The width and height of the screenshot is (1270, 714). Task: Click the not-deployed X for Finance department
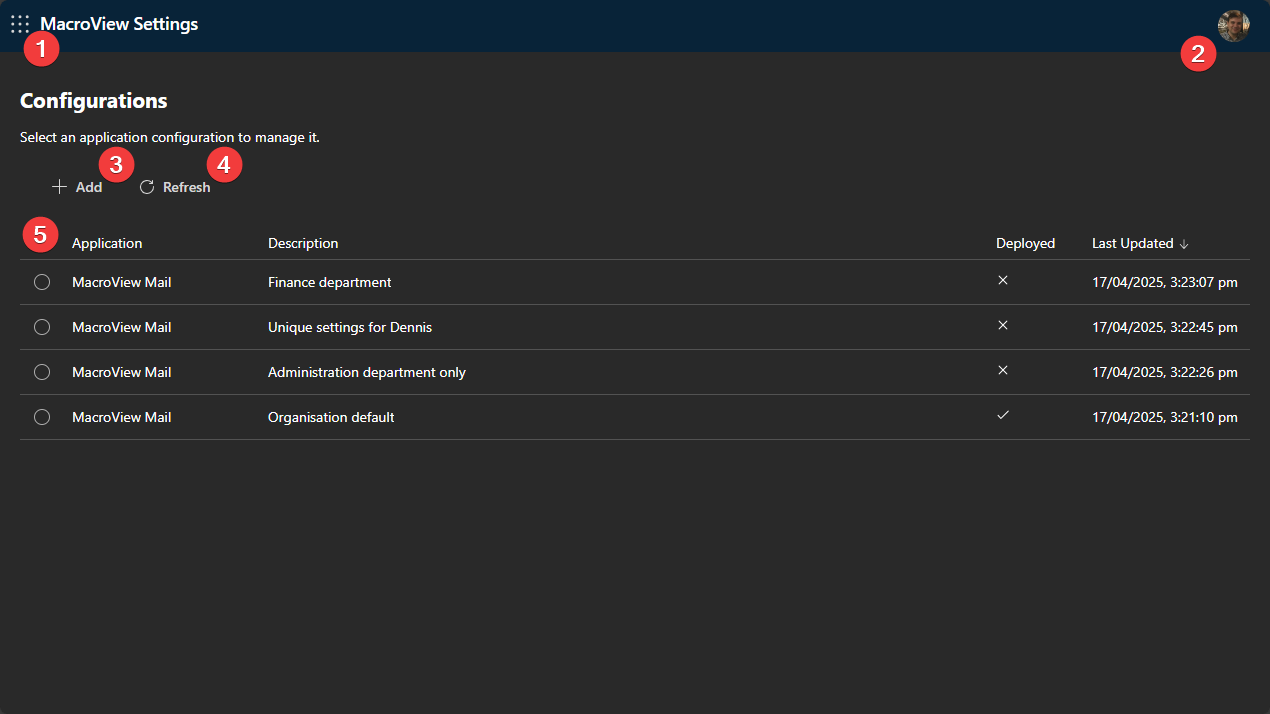click(1003, 280)
